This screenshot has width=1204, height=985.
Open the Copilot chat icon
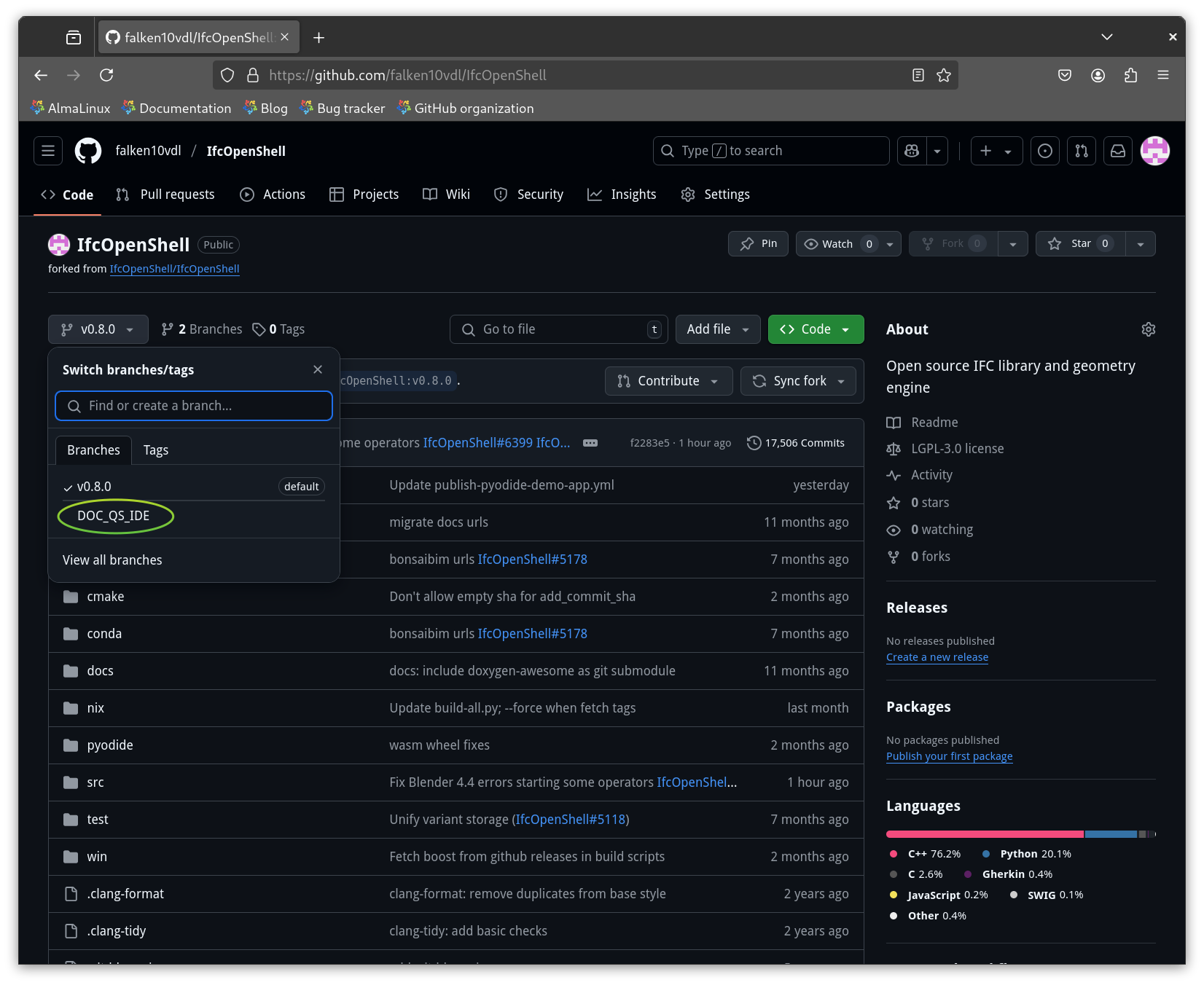tap(912, 151)
